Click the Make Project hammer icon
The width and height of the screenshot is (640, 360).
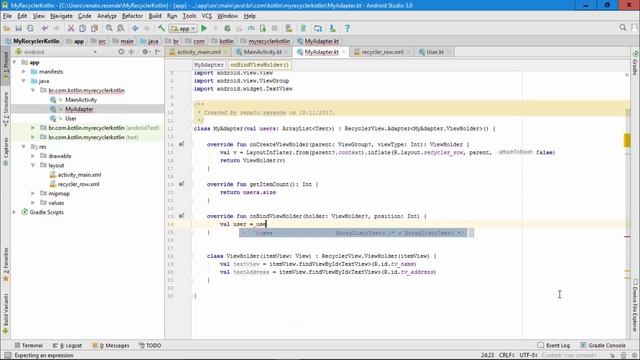click(x=162, y=28)
